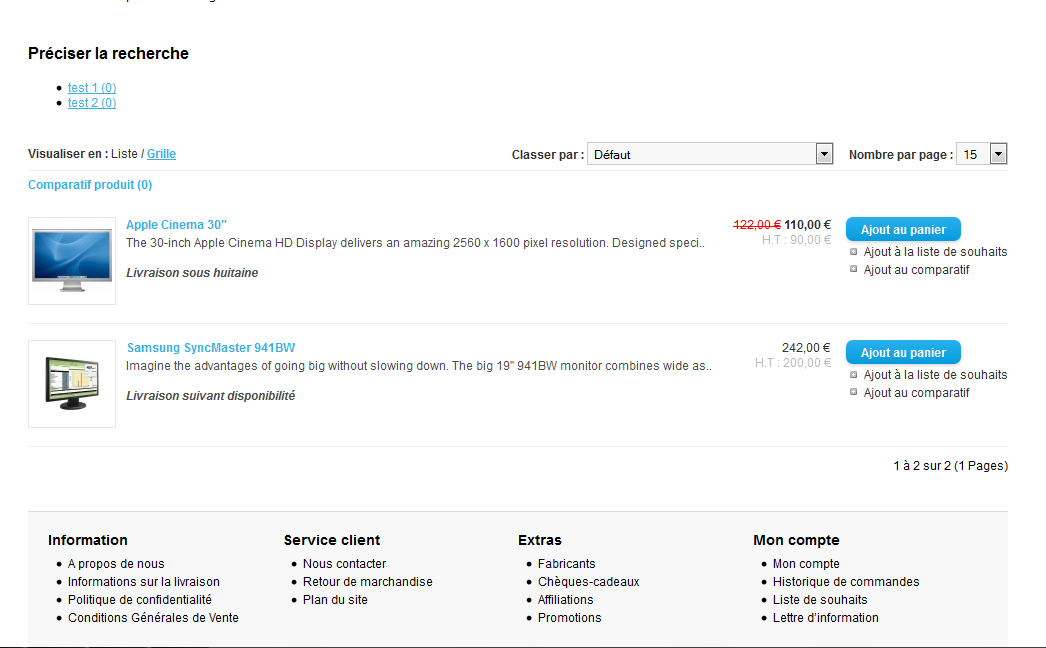The width and height of the screenshot is (1046, 648).
Task: Click the Apple Cinema 30" product thumbnail
Action: point(72,261)
